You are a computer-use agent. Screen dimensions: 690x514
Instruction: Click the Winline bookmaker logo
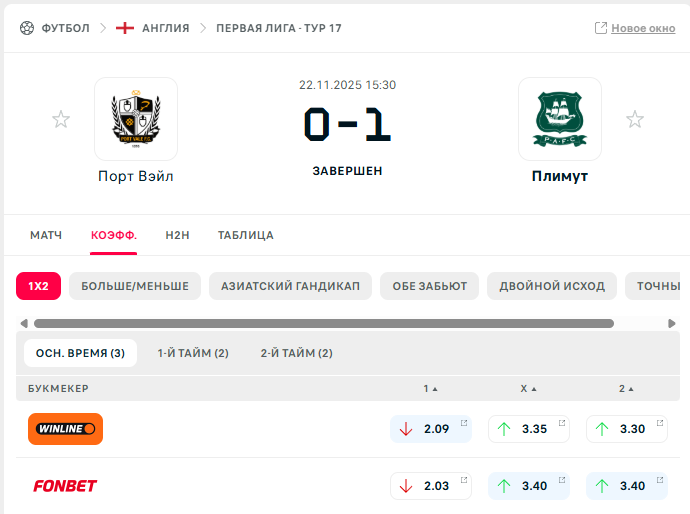pos(65,429)
